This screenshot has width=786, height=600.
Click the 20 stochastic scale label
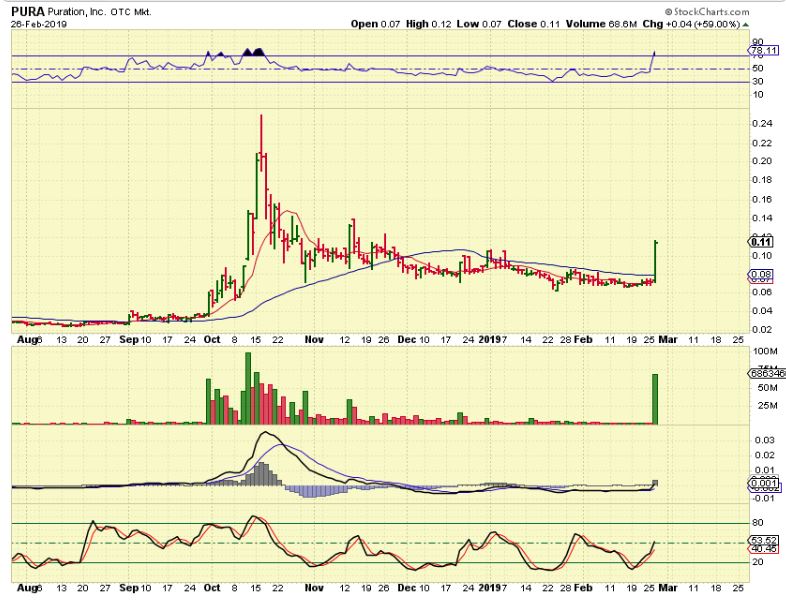[x=758, y=562]
